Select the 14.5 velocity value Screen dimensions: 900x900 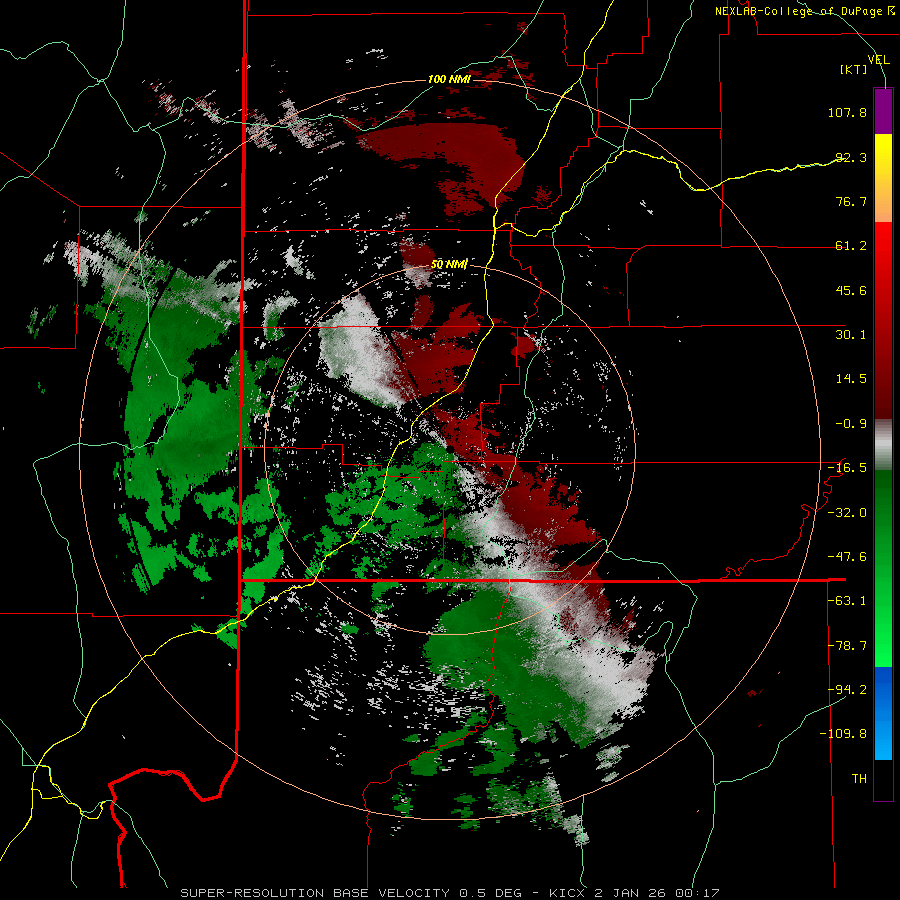851,379
